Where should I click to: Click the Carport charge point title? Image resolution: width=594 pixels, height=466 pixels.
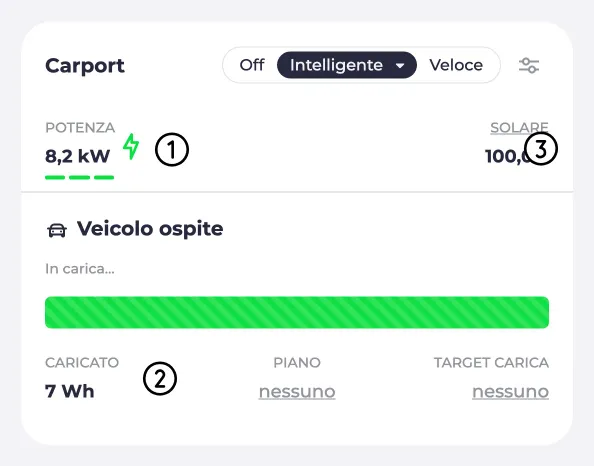85,66
